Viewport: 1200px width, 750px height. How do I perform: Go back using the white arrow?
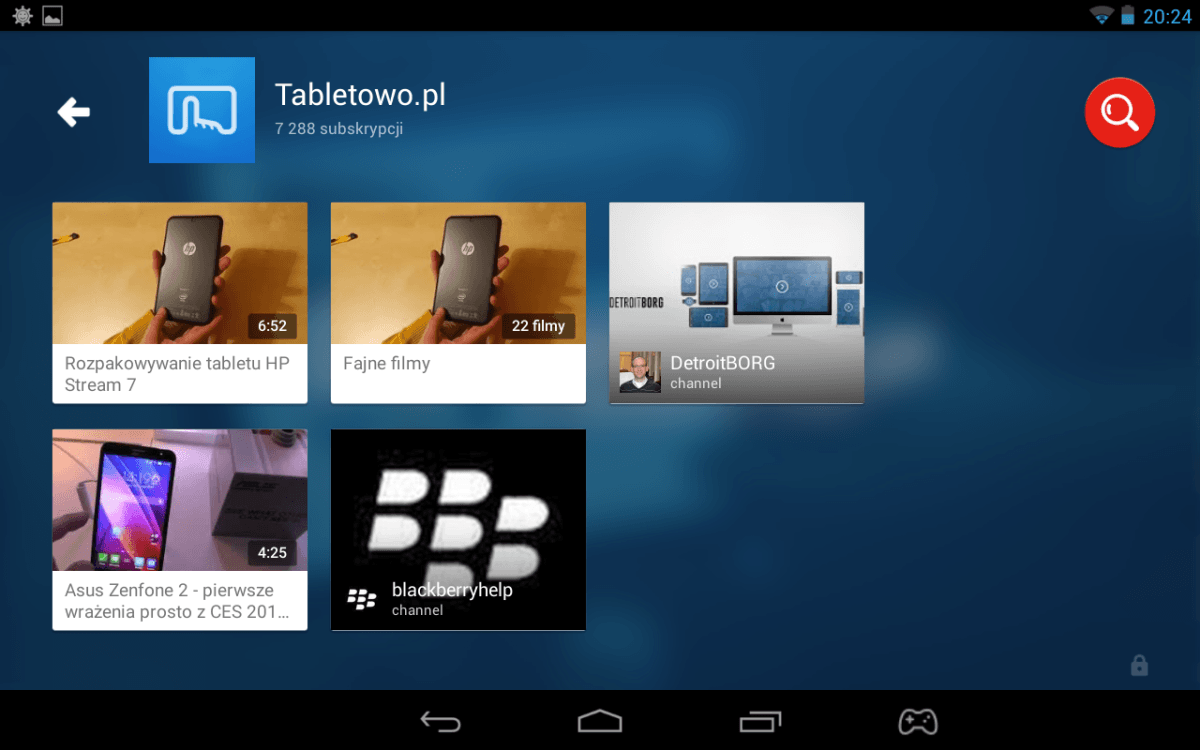point(74,112)
